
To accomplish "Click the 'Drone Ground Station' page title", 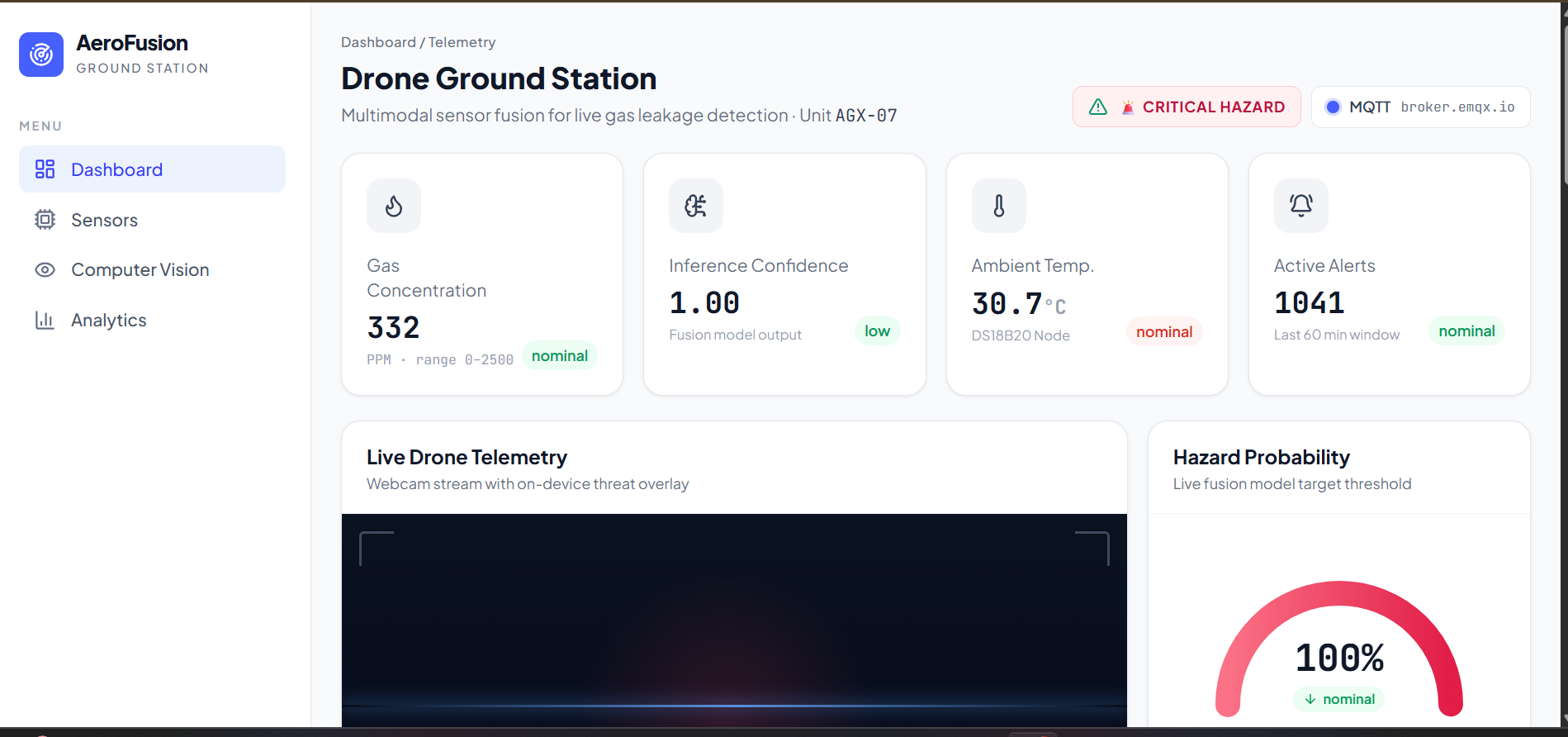I will 499,78.
